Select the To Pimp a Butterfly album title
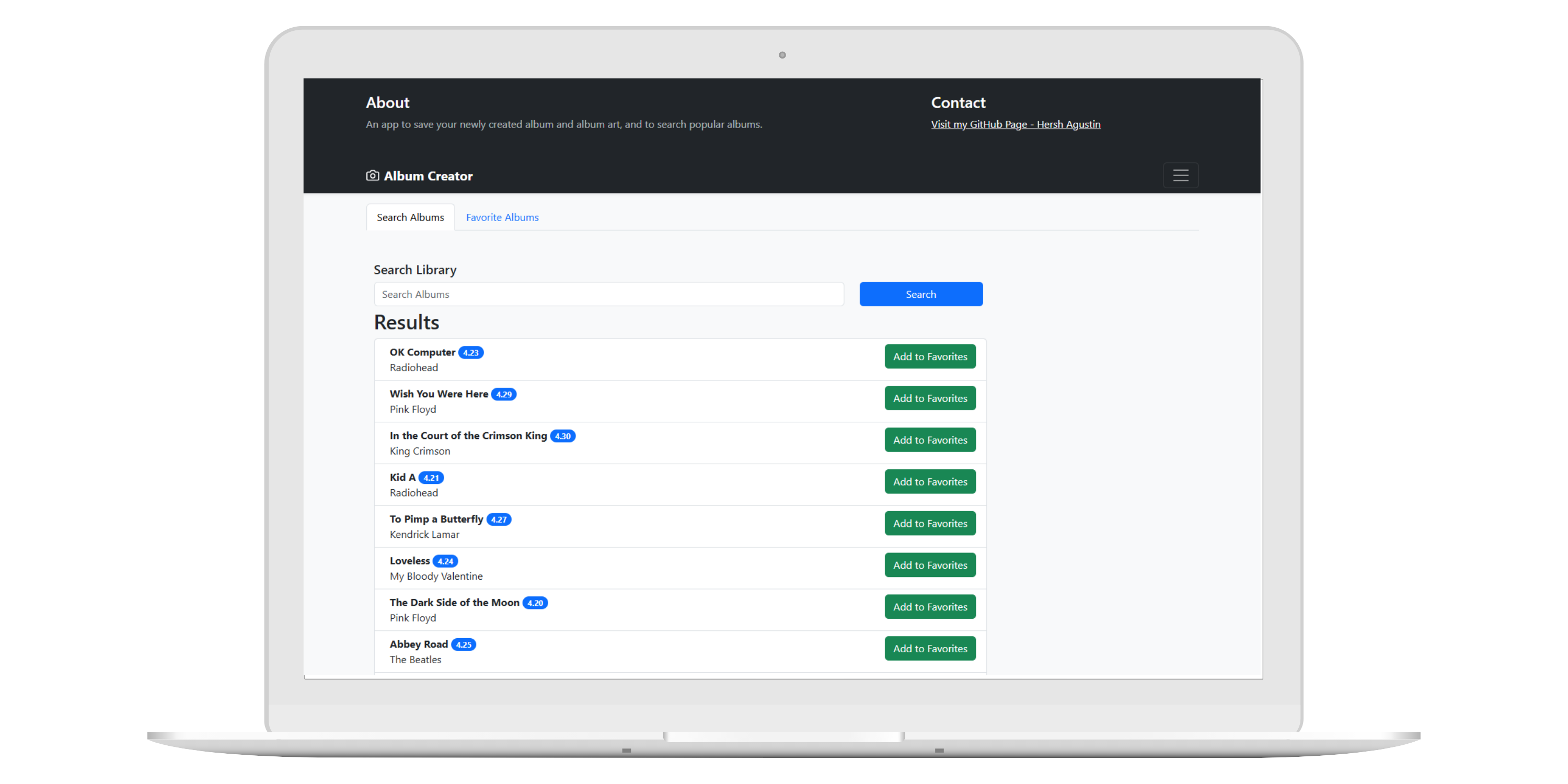This screenshot has width=1568, height=784. point(436,519)
